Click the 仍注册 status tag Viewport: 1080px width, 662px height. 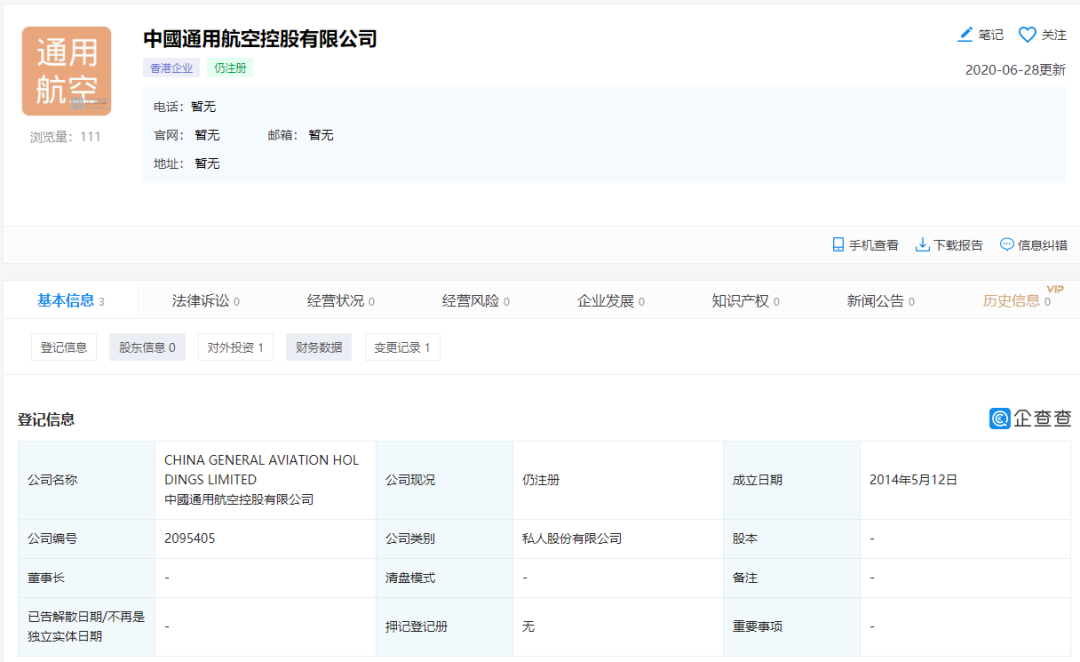230,68
